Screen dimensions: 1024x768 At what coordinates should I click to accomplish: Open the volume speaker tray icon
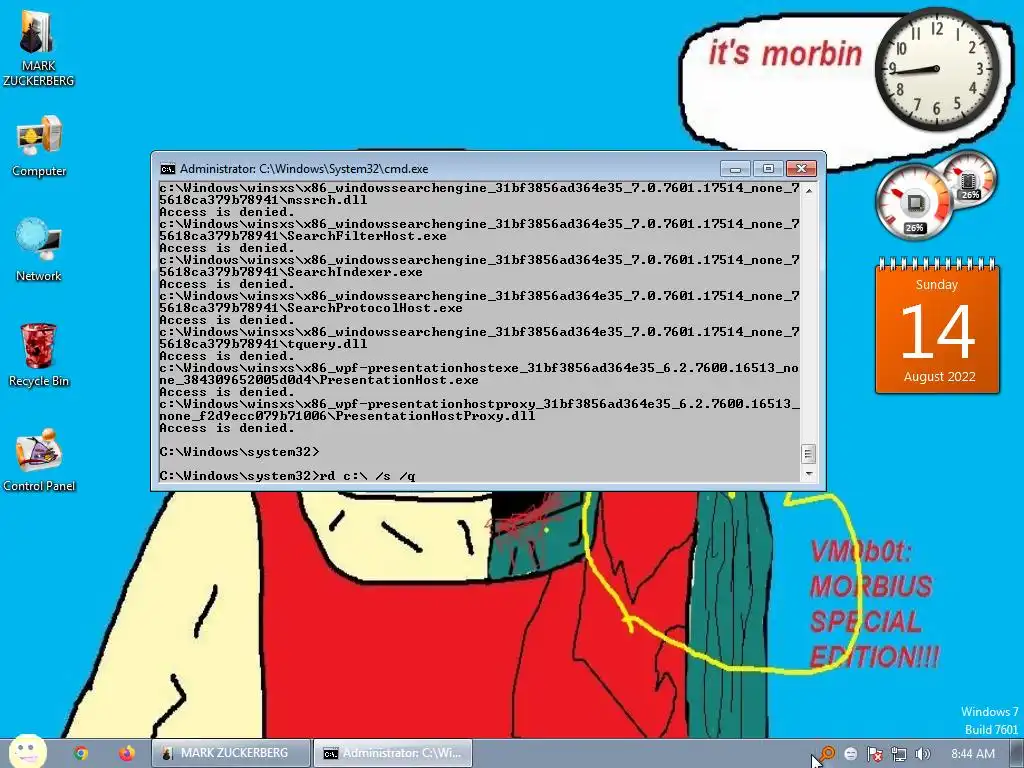click(x=922, y=754)
